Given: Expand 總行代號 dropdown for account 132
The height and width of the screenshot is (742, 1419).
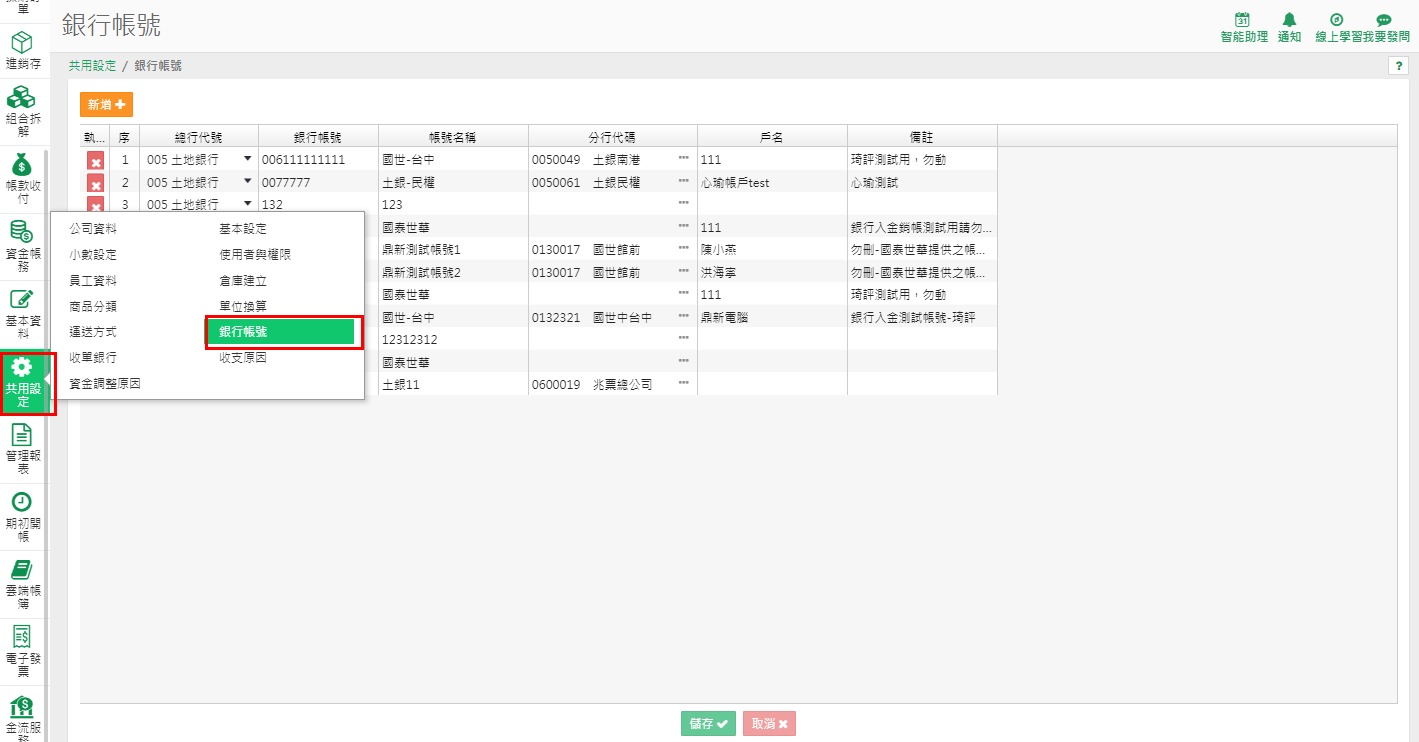Looking at the screenshot, I should 247,203.
